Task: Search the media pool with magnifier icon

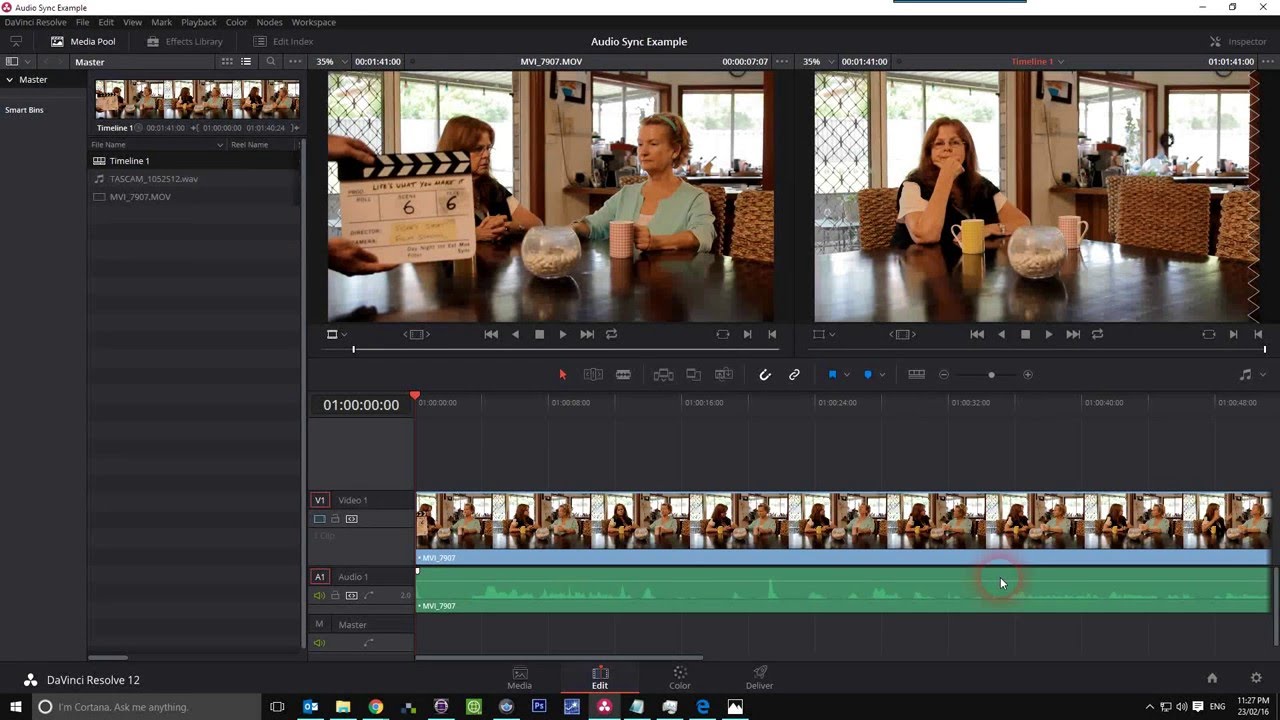Action: coord(270,62)
